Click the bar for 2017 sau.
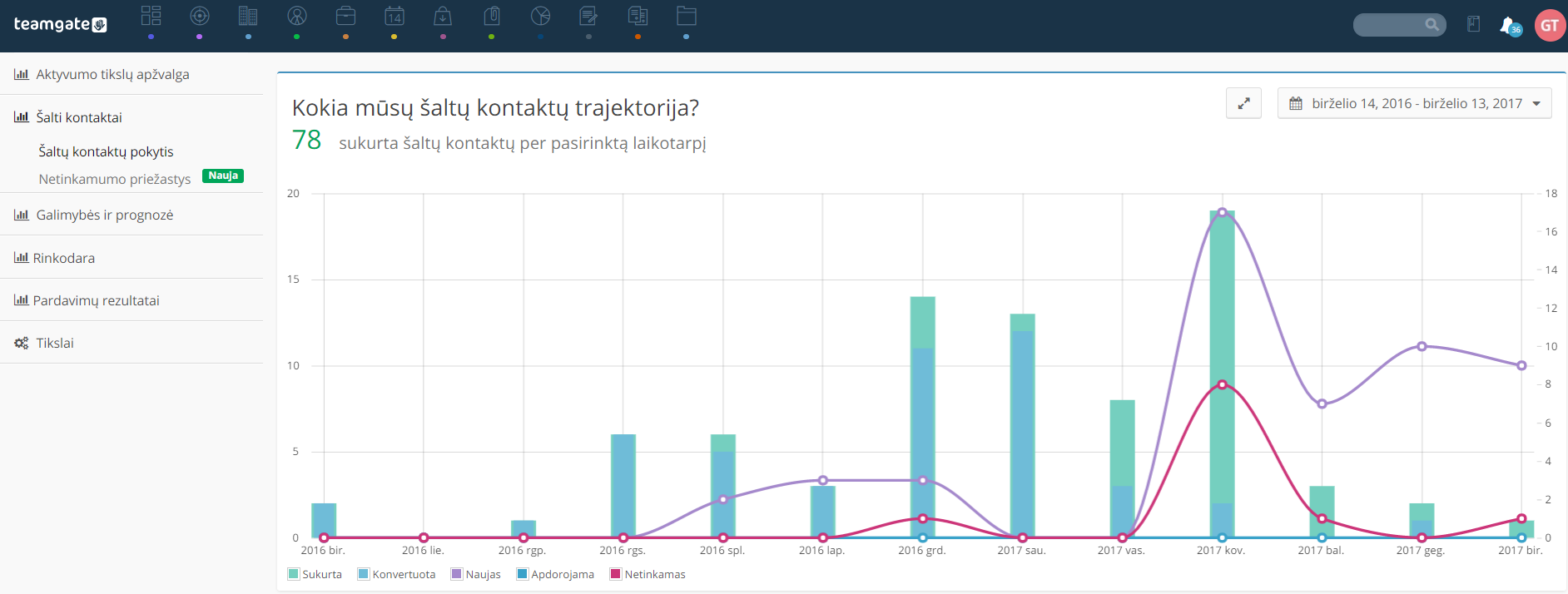1568x594 pixels. [1022, 426]
